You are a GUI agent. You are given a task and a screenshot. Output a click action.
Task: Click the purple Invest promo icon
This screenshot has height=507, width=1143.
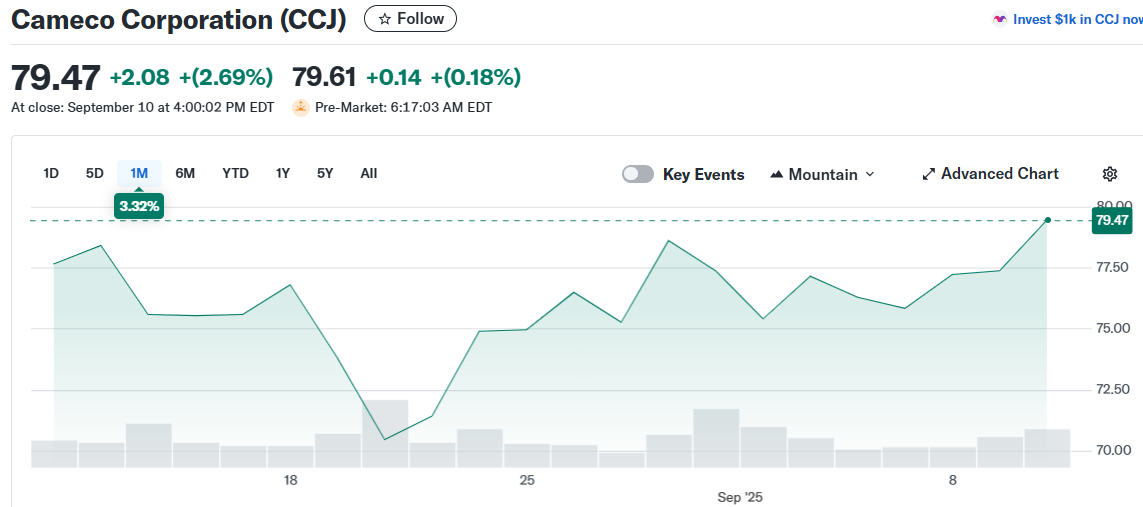(x=1000, y=20)
